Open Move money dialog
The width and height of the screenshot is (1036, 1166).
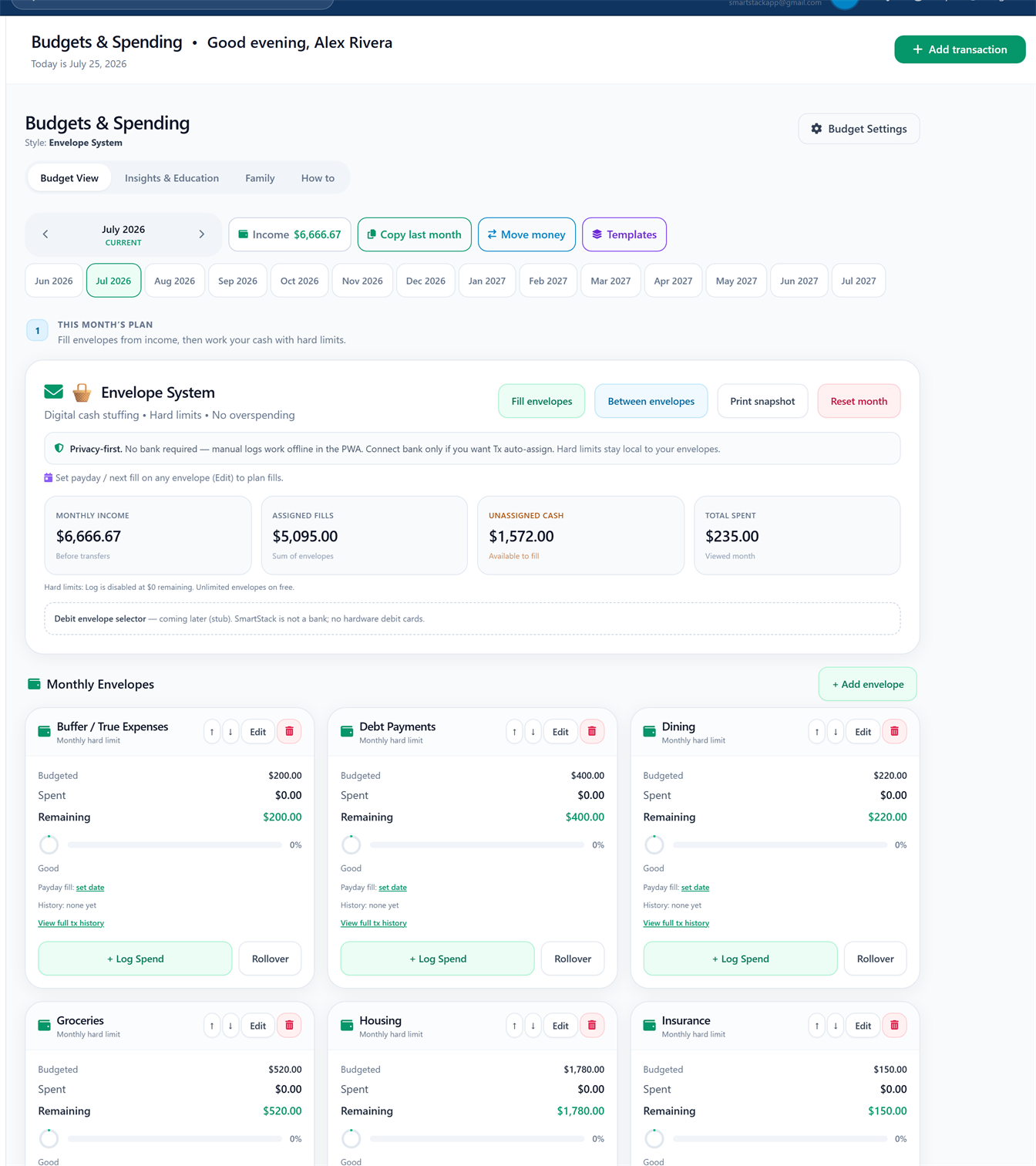[x=526, y=234]
